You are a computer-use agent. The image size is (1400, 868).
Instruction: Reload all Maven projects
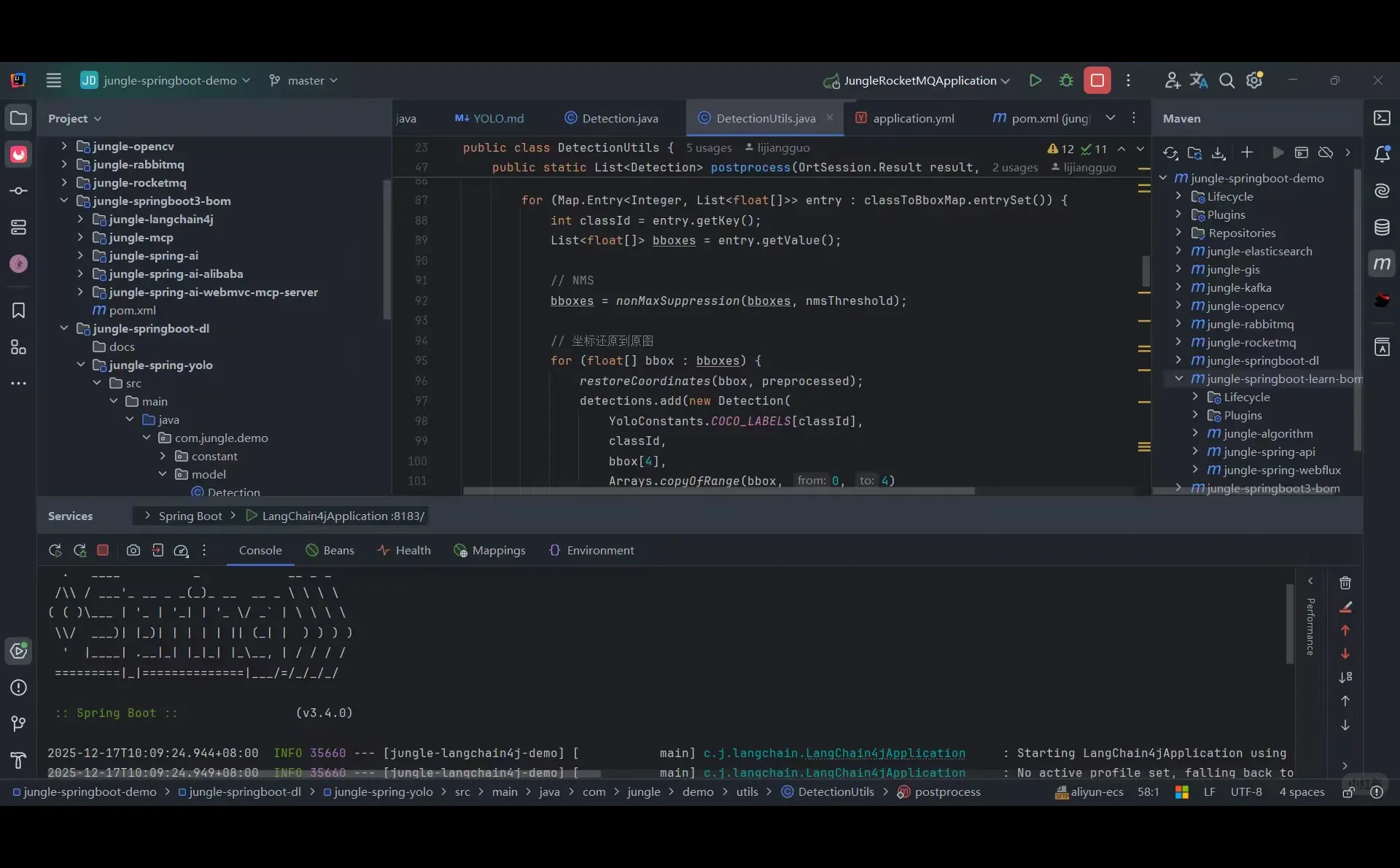1170,152
